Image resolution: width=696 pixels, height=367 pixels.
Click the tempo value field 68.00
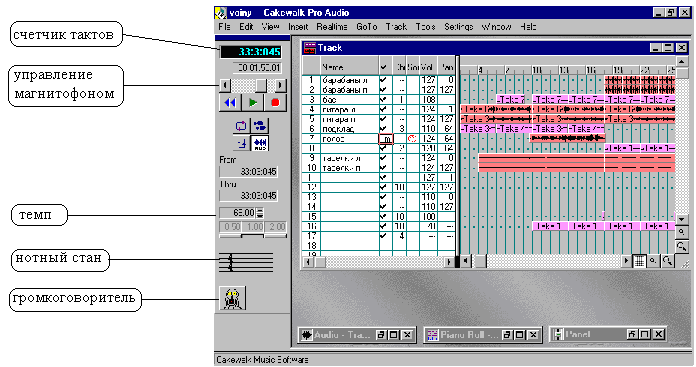point(238,213)
